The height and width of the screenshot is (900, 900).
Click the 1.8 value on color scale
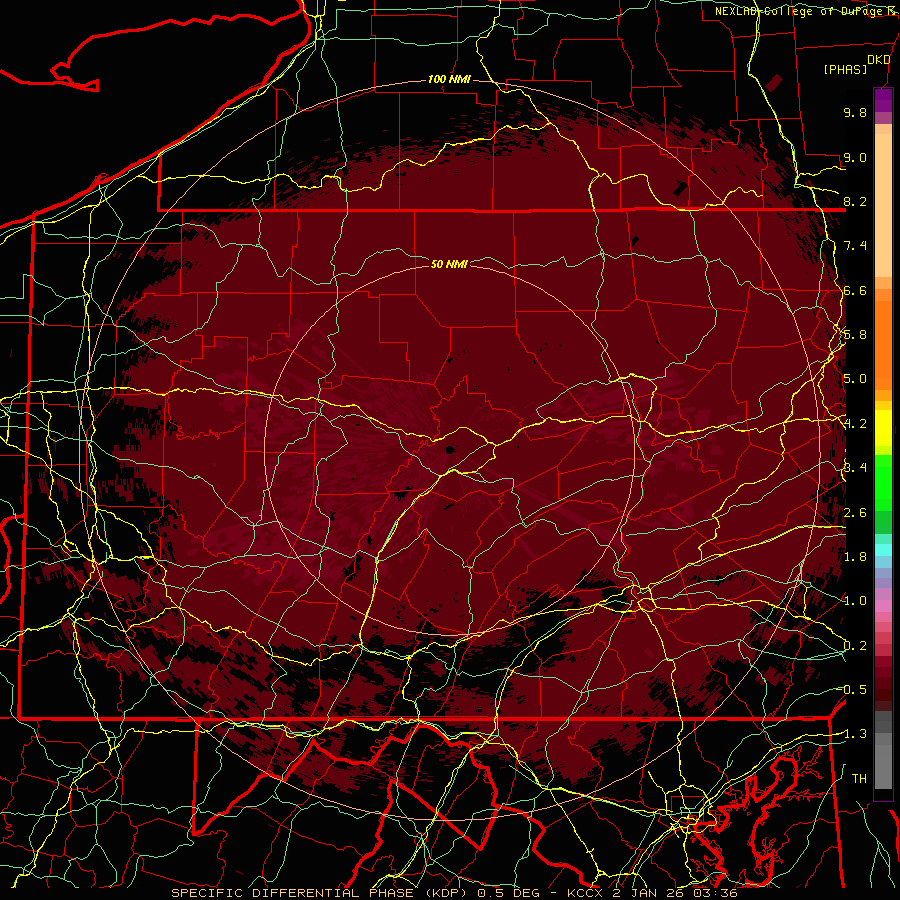[855, 556]
